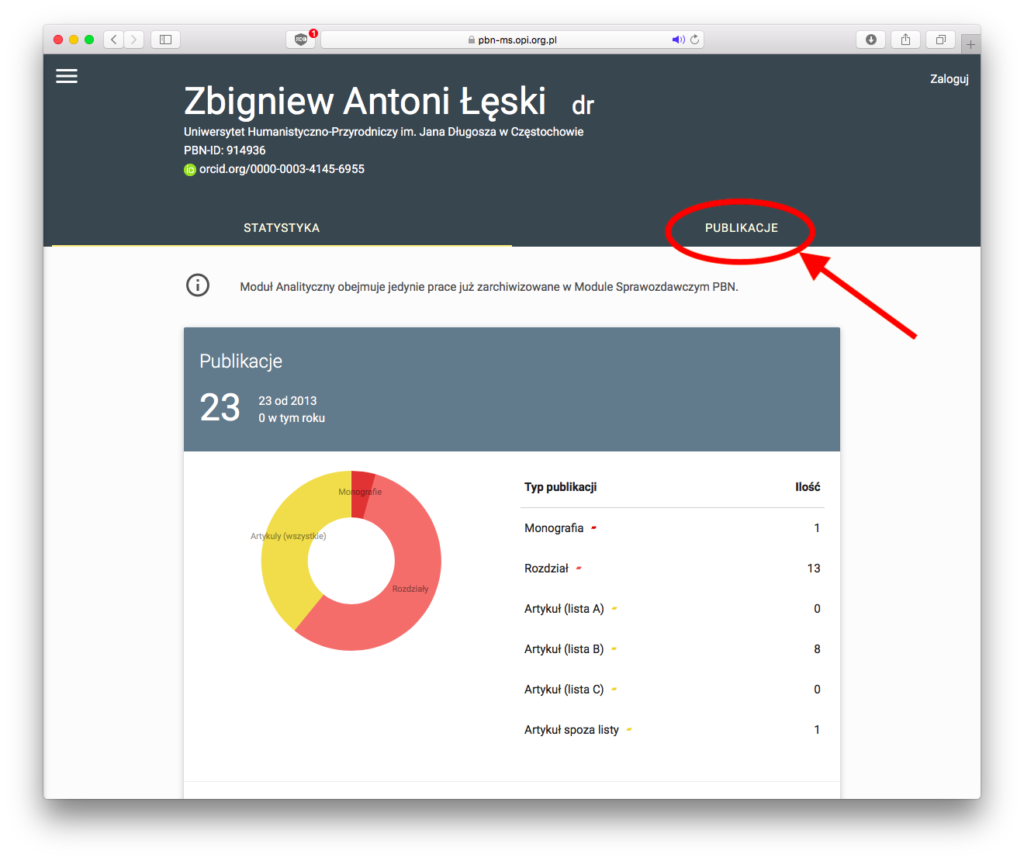This screenshot has width=1024, height=861.
Task: Open the orcid.org/0000-0003-4145-6955 link
Action: (281, 169)
